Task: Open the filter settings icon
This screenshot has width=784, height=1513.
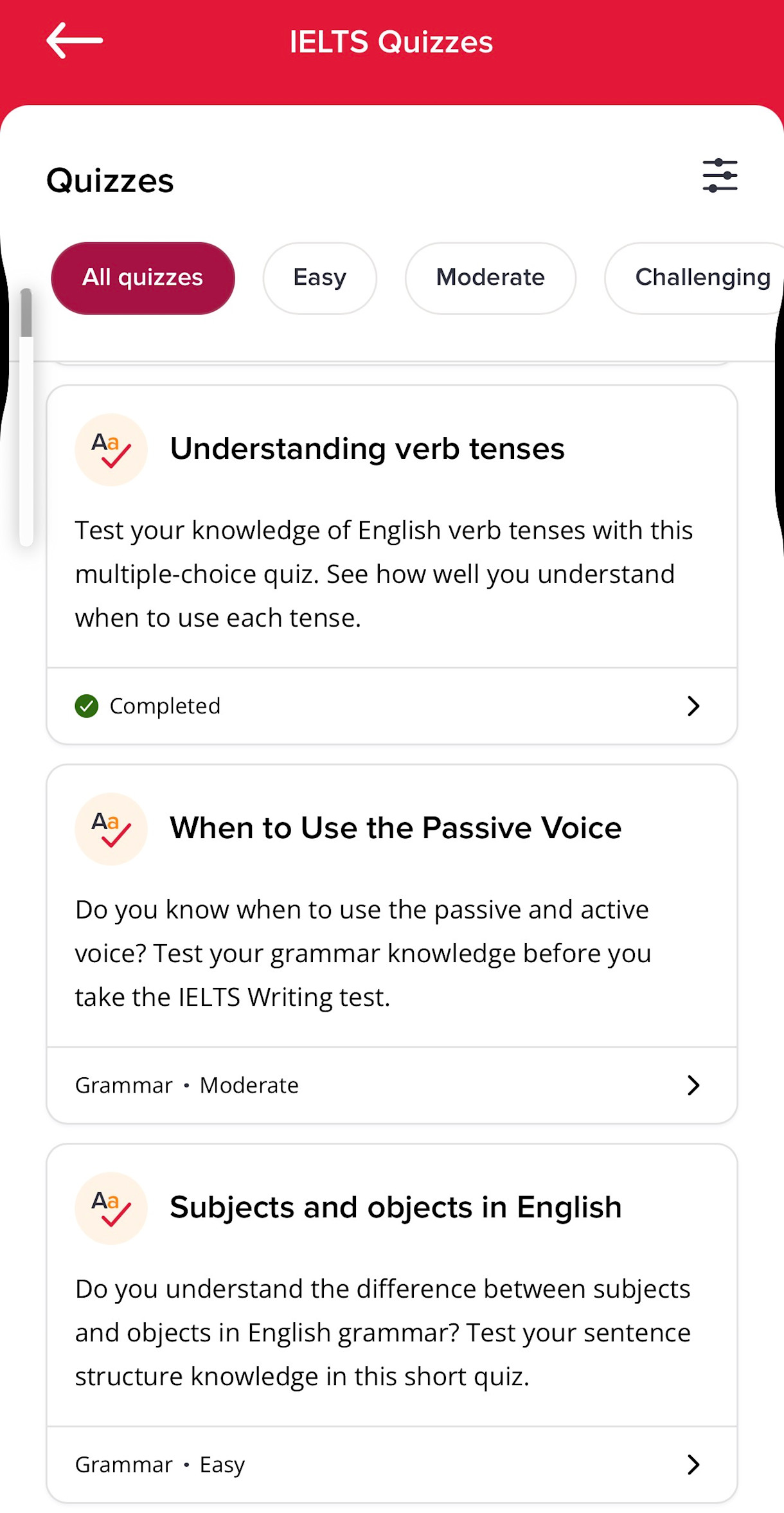Action: [x=719, y=176]
